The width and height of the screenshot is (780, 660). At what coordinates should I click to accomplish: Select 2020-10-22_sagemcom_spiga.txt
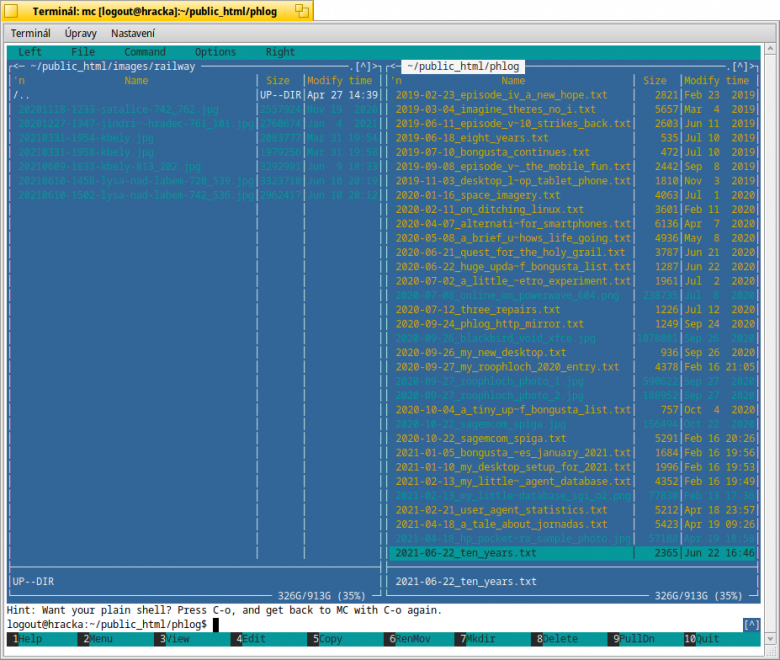click(572, 439)
